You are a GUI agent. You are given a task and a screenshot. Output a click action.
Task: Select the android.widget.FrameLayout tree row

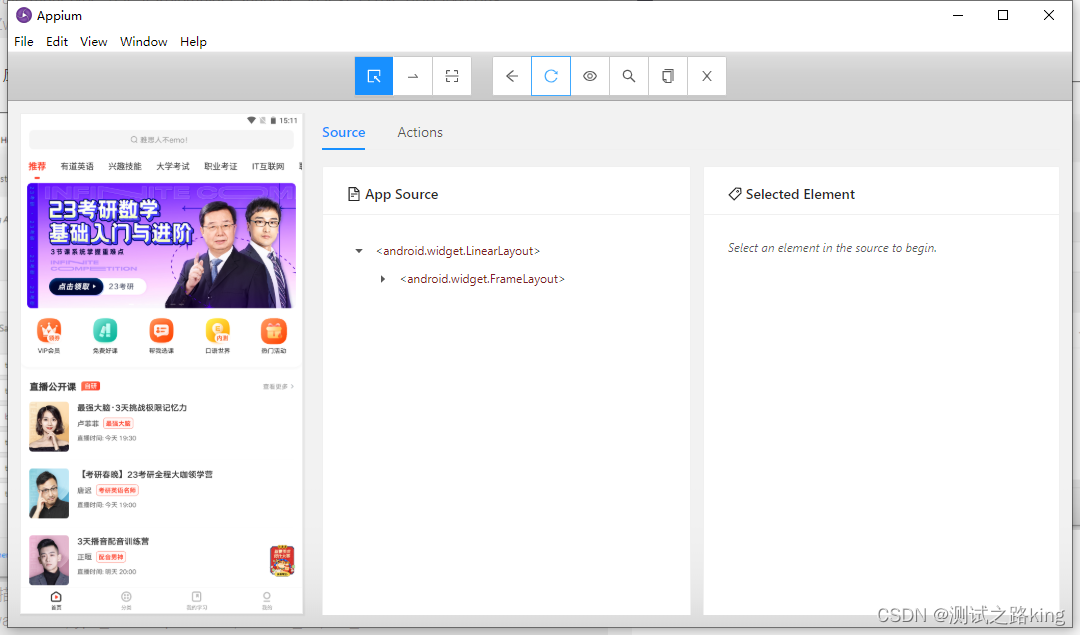tap(482, 279)
